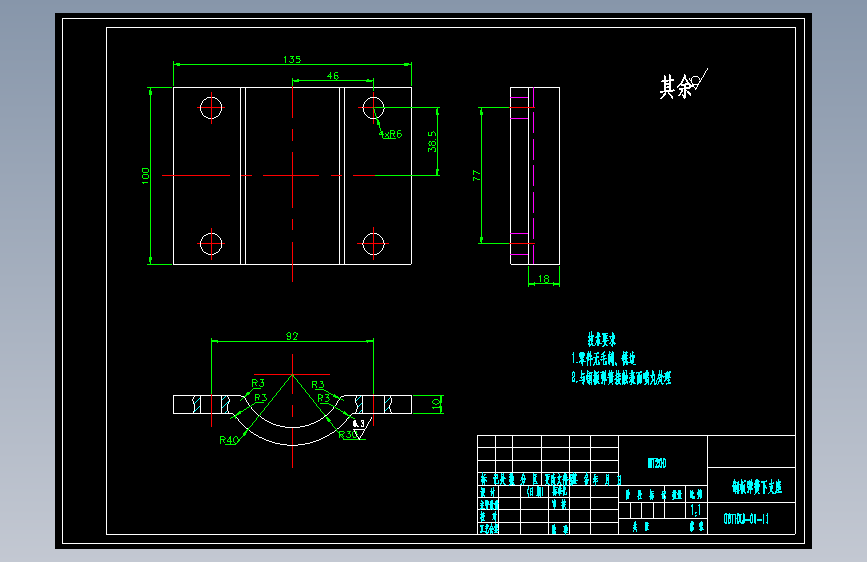
Task: Select technical requirement line 2
Action: click(621, 378)
